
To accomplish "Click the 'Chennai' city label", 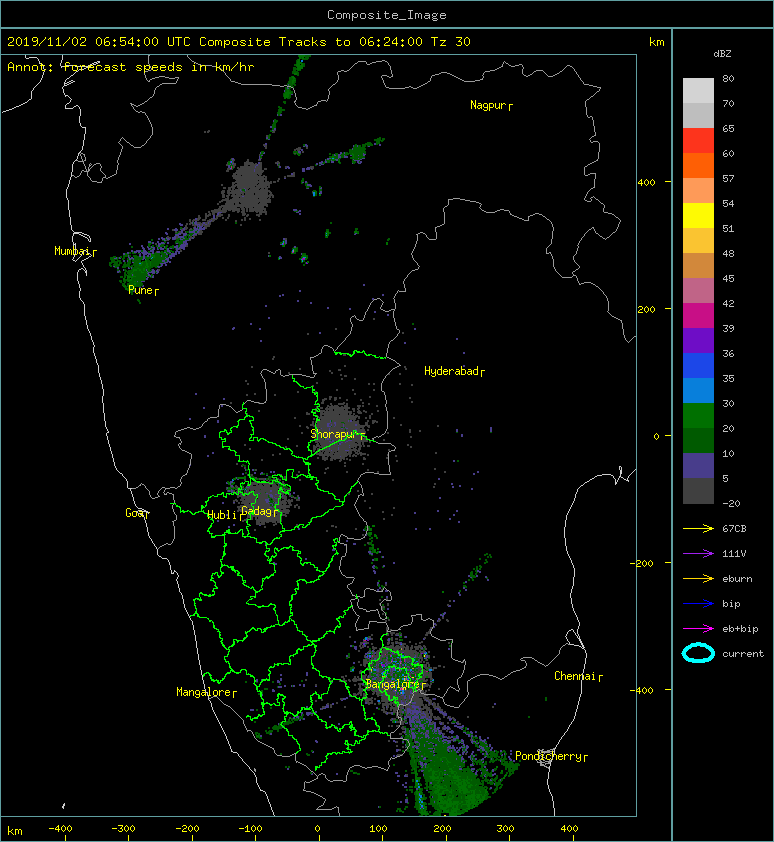I will tap(577, 676).
